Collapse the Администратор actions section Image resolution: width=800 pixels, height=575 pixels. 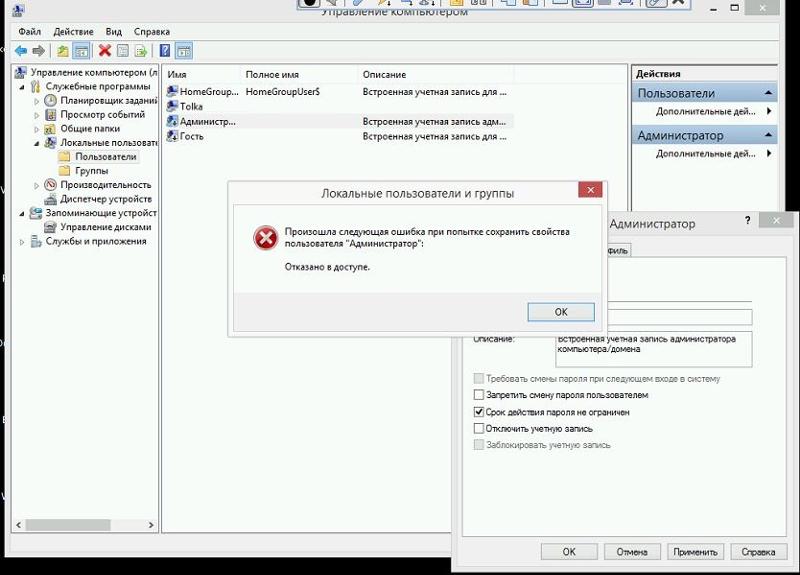click(768, 135)
